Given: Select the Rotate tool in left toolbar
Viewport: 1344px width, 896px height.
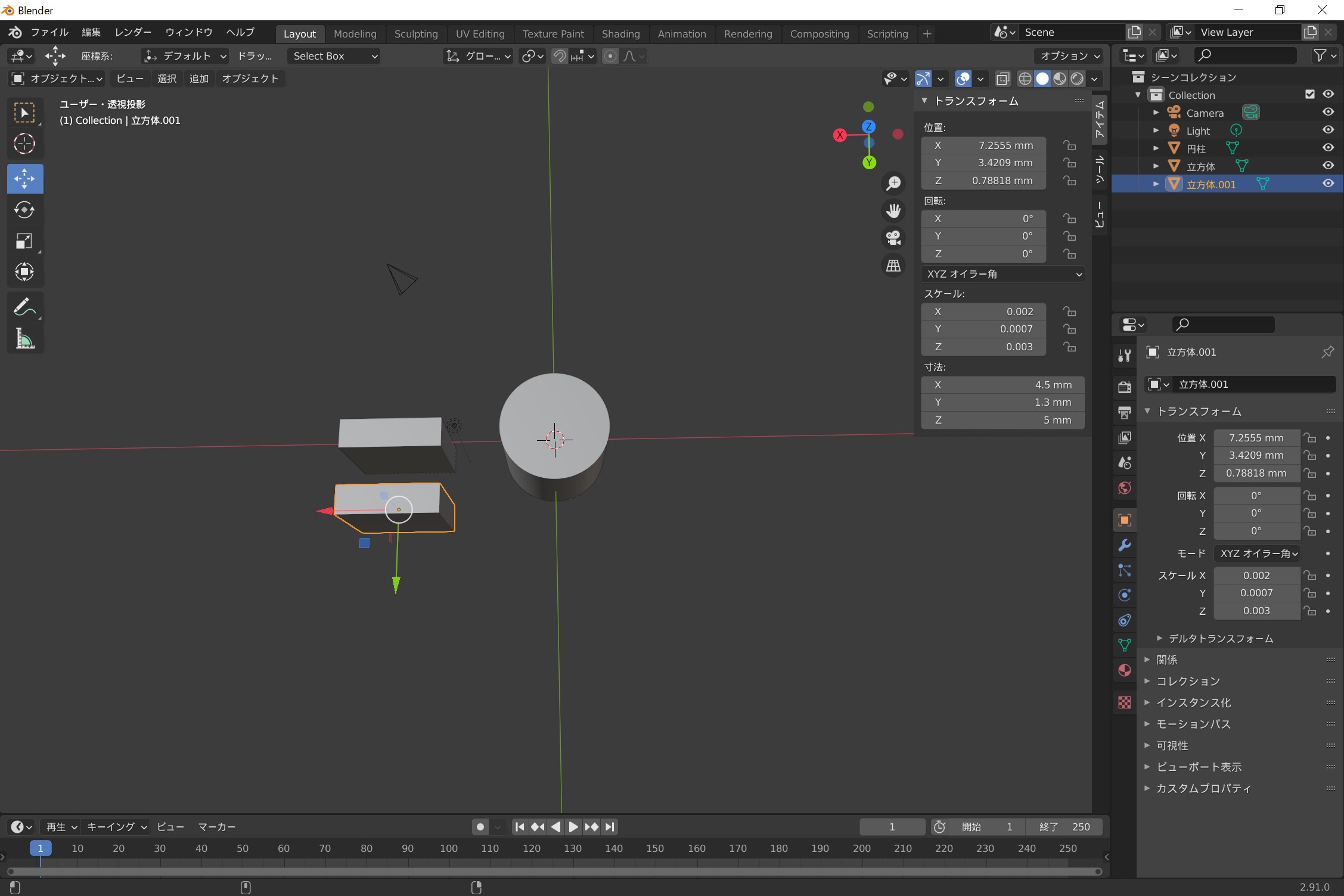Looking at the screenshot, I should point(24,210).
